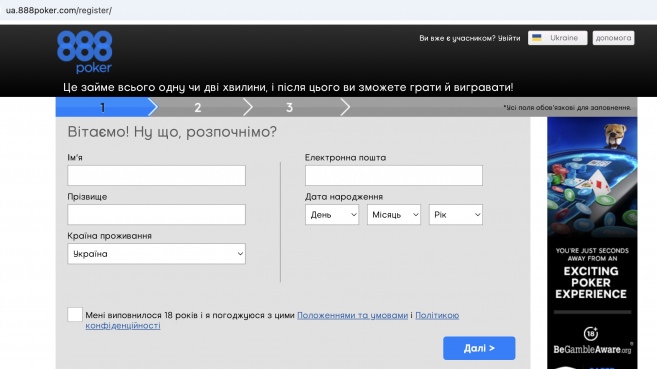Select step 3 of the registration
Screen dimensions: 657x369
tap(289, 107)
